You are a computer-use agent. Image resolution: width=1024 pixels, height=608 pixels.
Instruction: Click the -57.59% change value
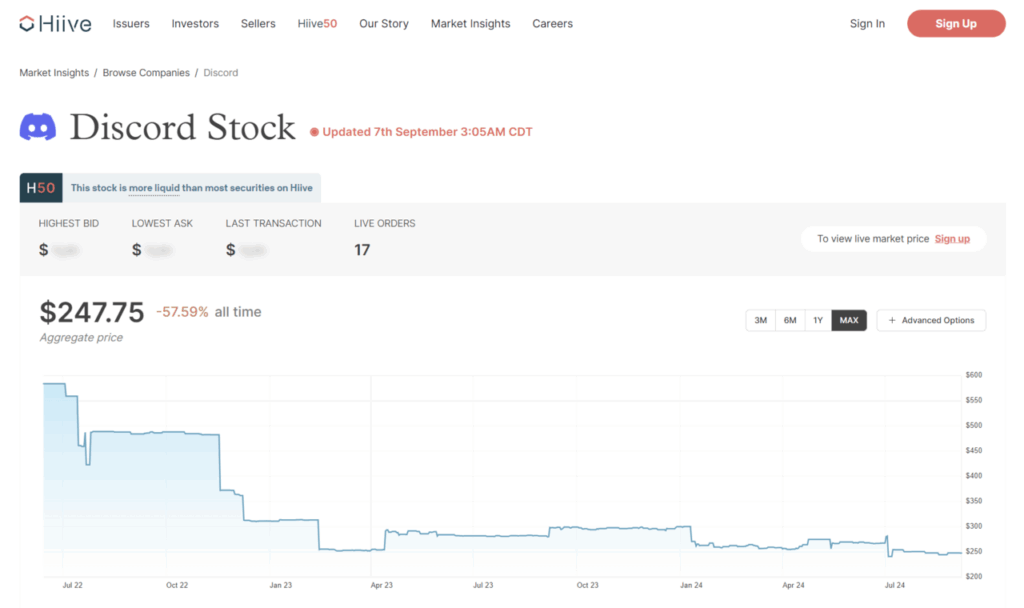(182, 312)
